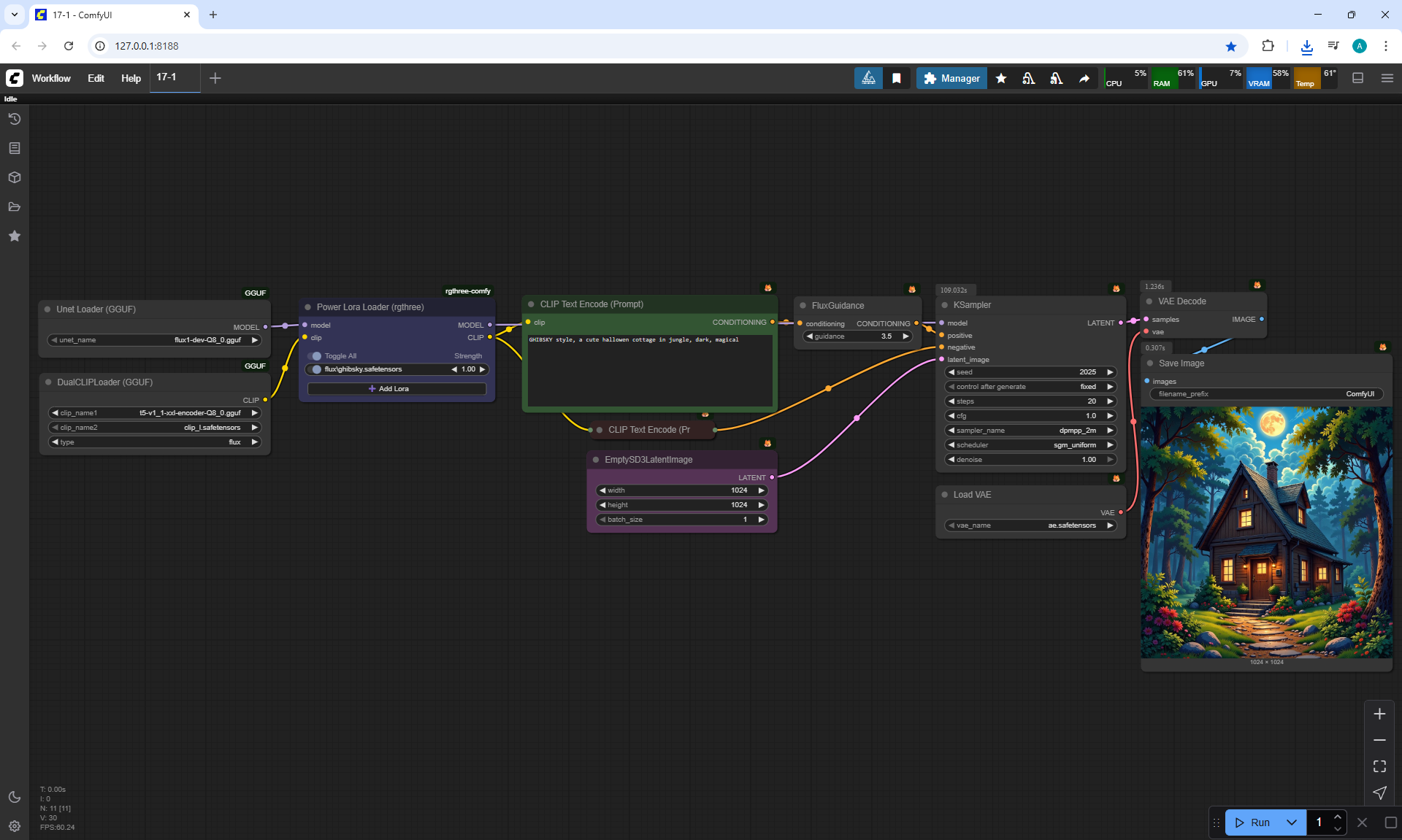Screen dimensions: 1402x840
Task: Click fit view icon on canvas controls
Action: point(1379,766)
